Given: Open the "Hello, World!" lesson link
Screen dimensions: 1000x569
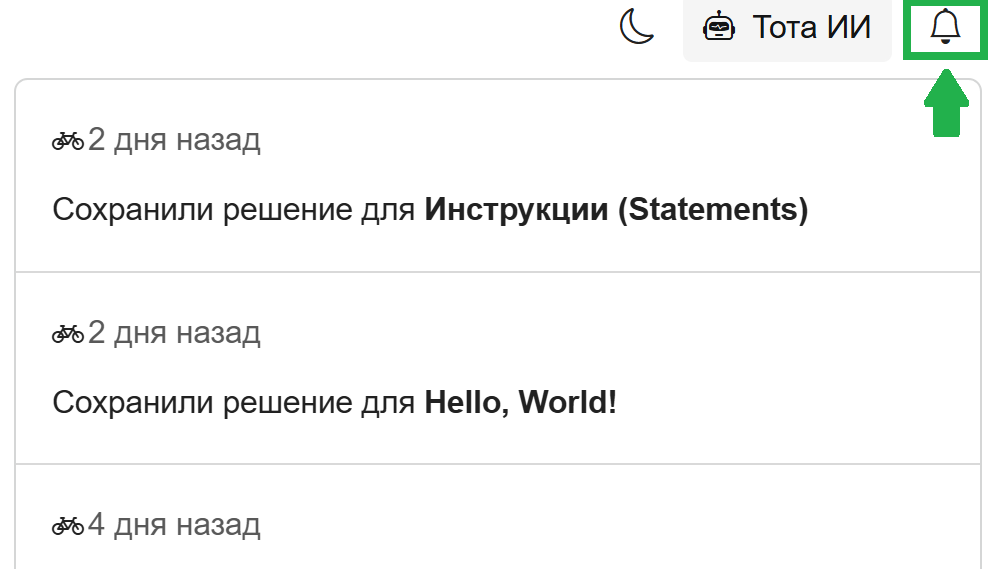Looking at the screenshot, I should tap(521, 403).
